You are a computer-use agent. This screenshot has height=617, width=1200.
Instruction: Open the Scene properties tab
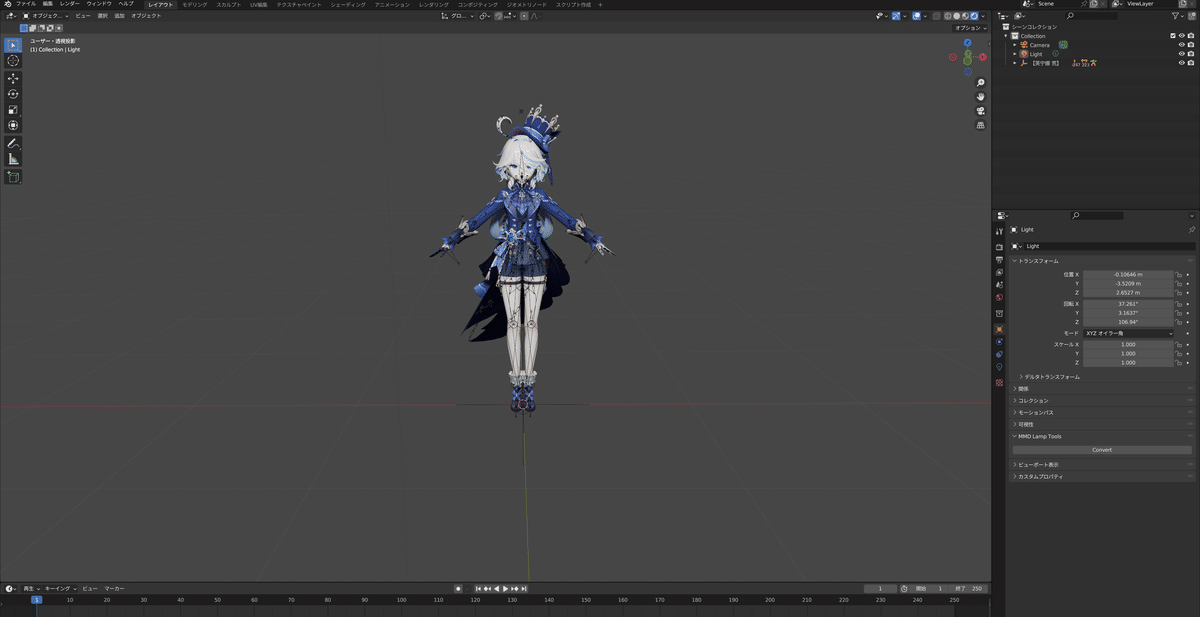(999, 285)
